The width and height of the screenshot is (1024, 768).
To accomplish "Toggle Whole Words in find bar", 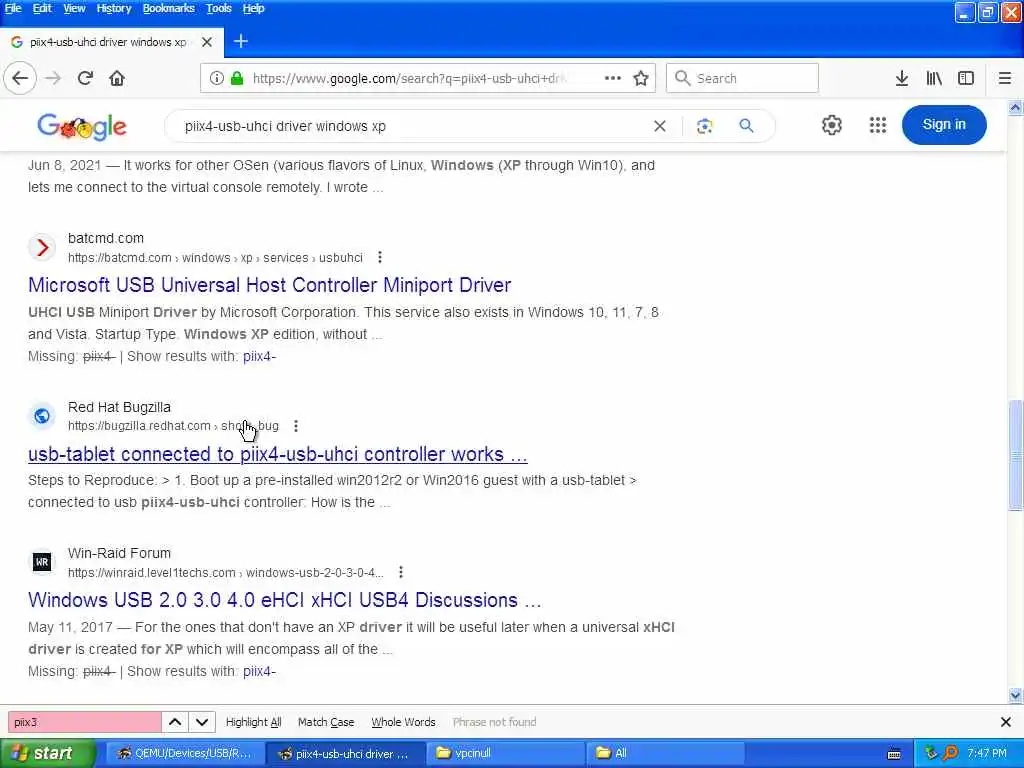I will 403,722.
